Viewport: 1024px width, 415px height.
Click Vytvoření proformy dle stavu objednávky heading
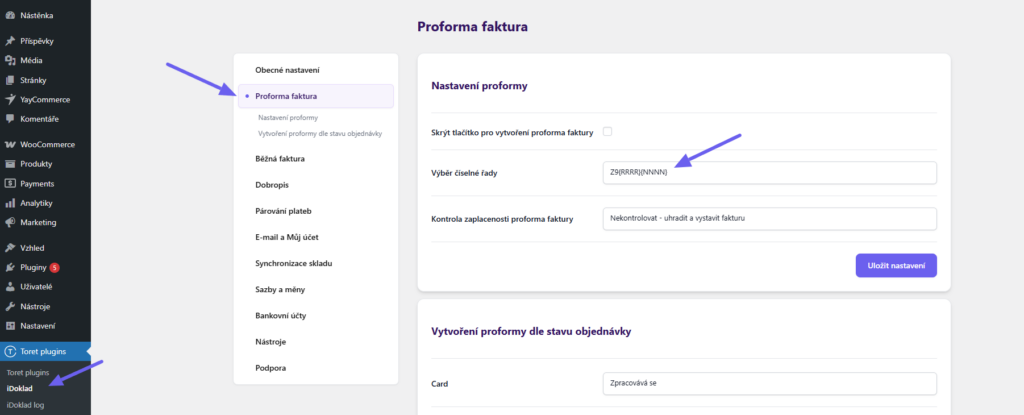(531, 331)
